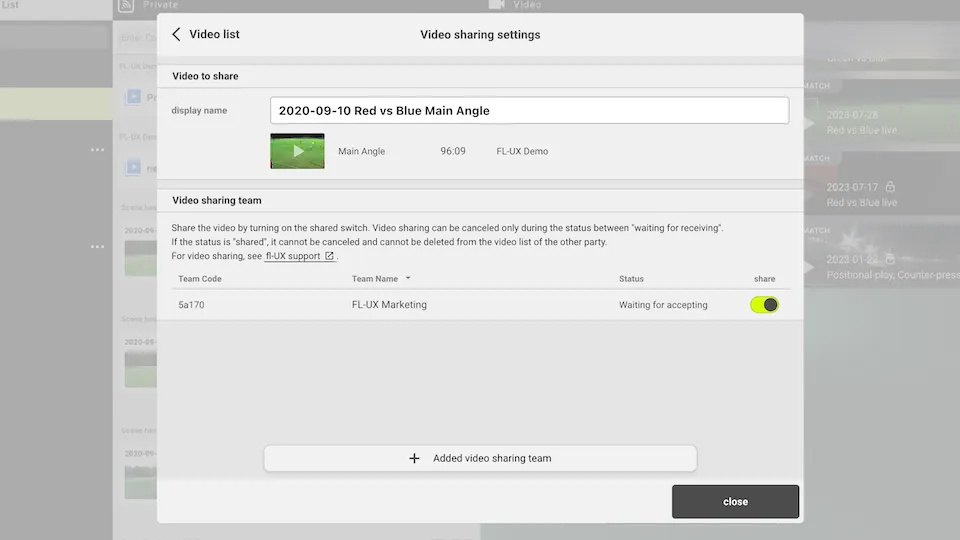Click lock icon beside 2023-07-17

(x=890, y=186)
